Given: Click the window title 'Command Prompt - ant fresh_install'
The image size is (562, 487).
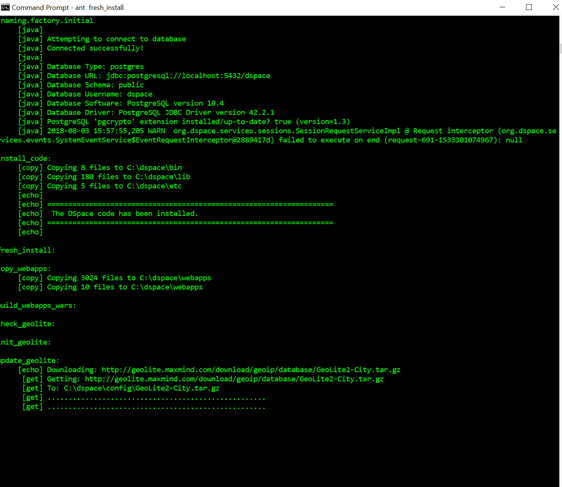Looking at the screenshot, I should point(68,8).
